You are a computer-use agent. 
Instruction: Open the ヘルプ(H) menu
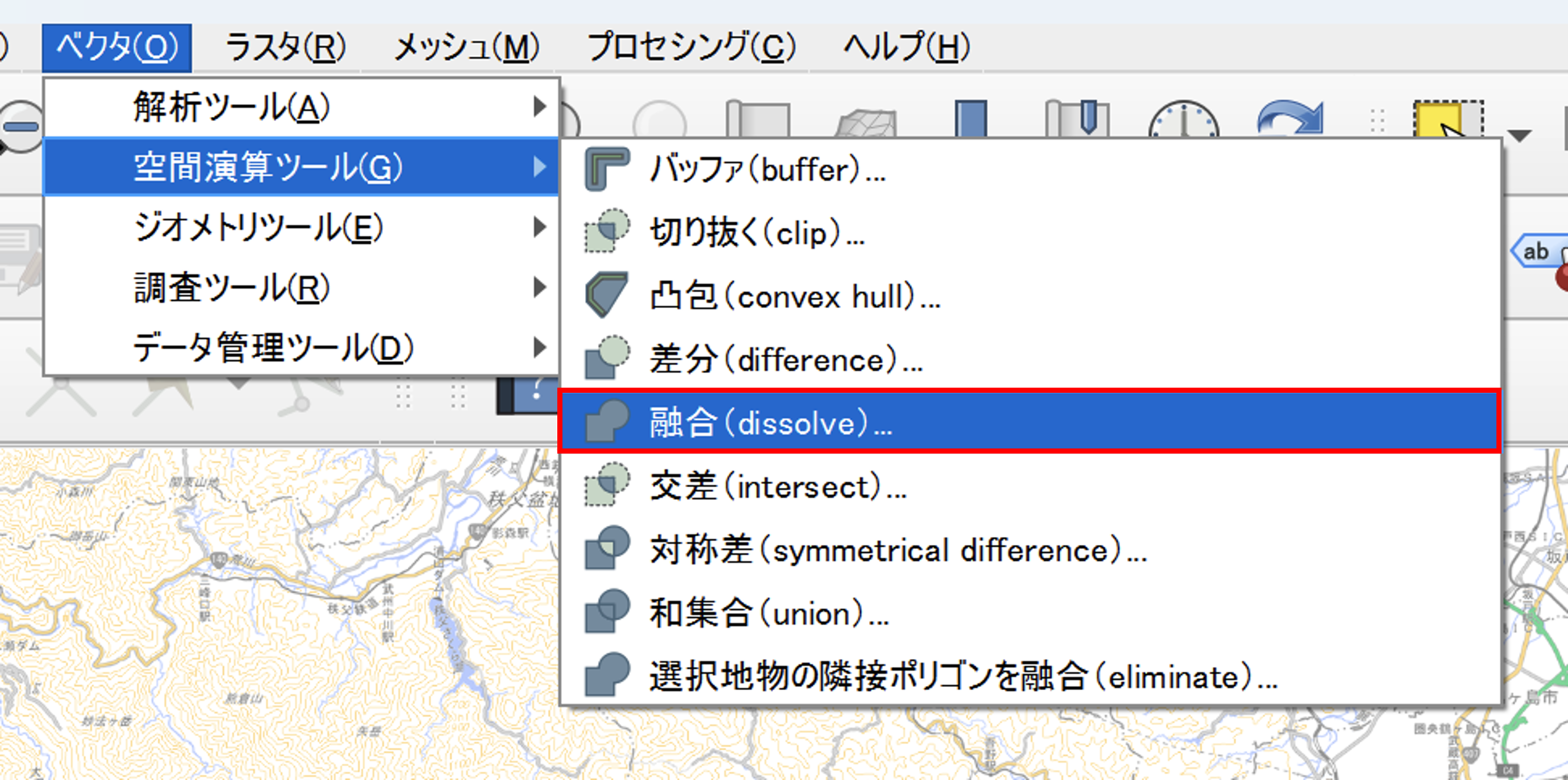(x=907, y=47)
